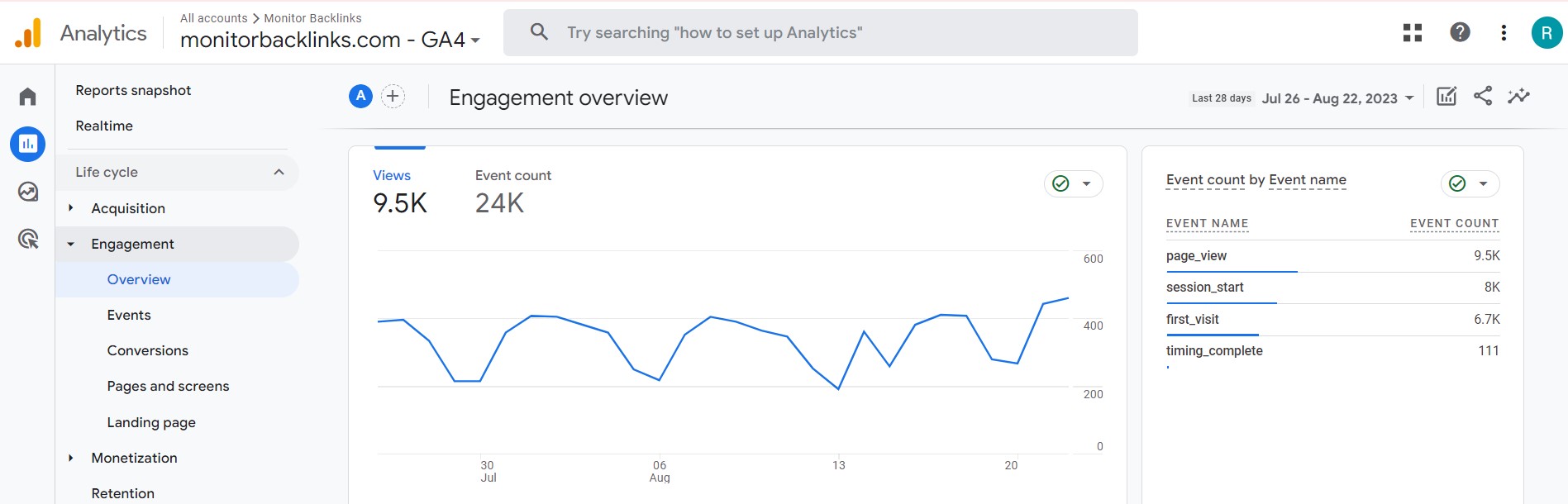Open the date range dropdown

1337,98
